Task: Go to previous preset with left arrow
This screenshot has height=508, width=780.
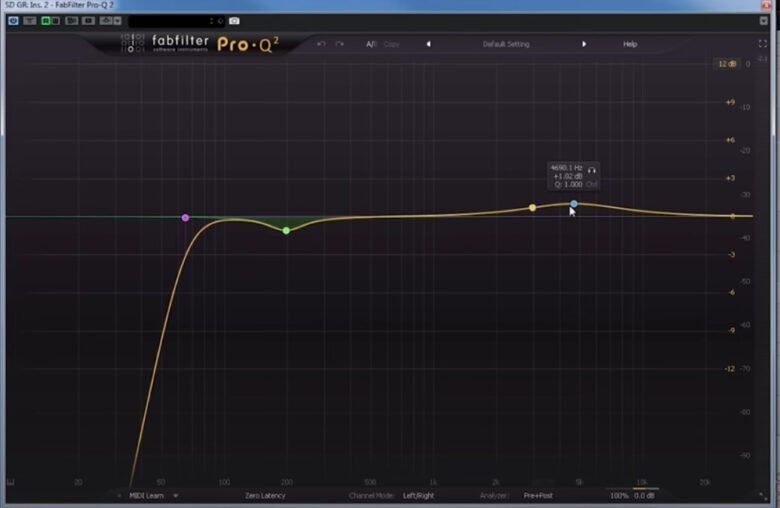Action: (428, 44)
